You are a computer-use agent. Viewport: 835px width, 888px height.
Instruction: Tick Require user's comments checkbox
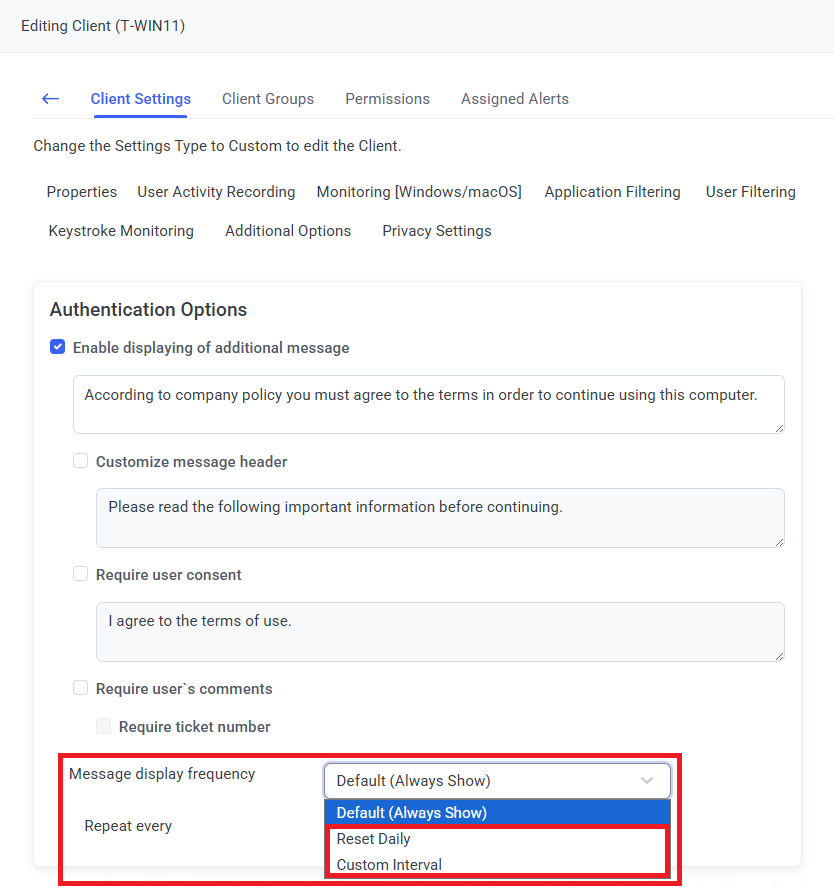tap(81, 689)
